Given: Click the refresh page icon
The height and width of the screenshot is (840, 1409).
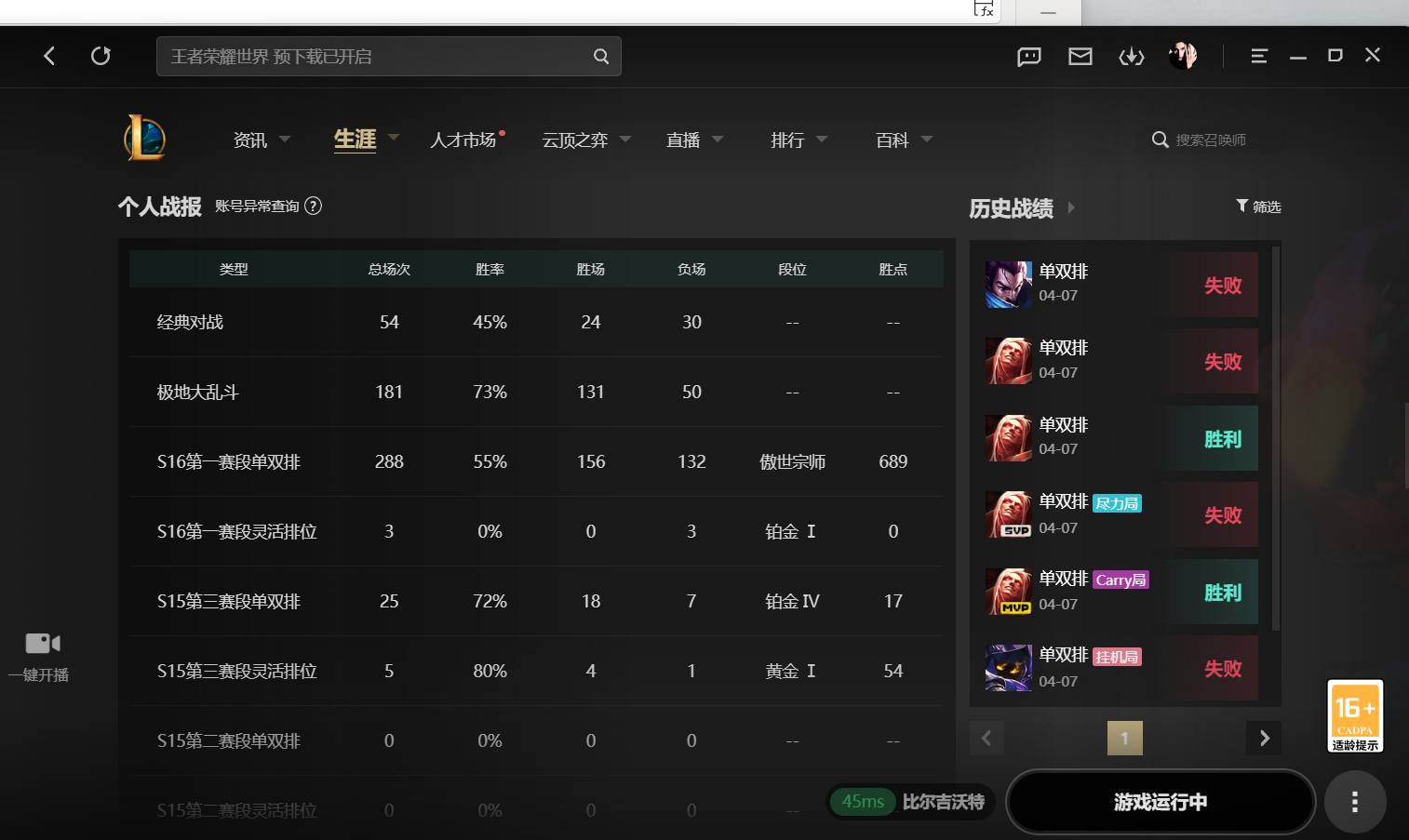Looking at the screenshot, I should [x=101, y=56].
